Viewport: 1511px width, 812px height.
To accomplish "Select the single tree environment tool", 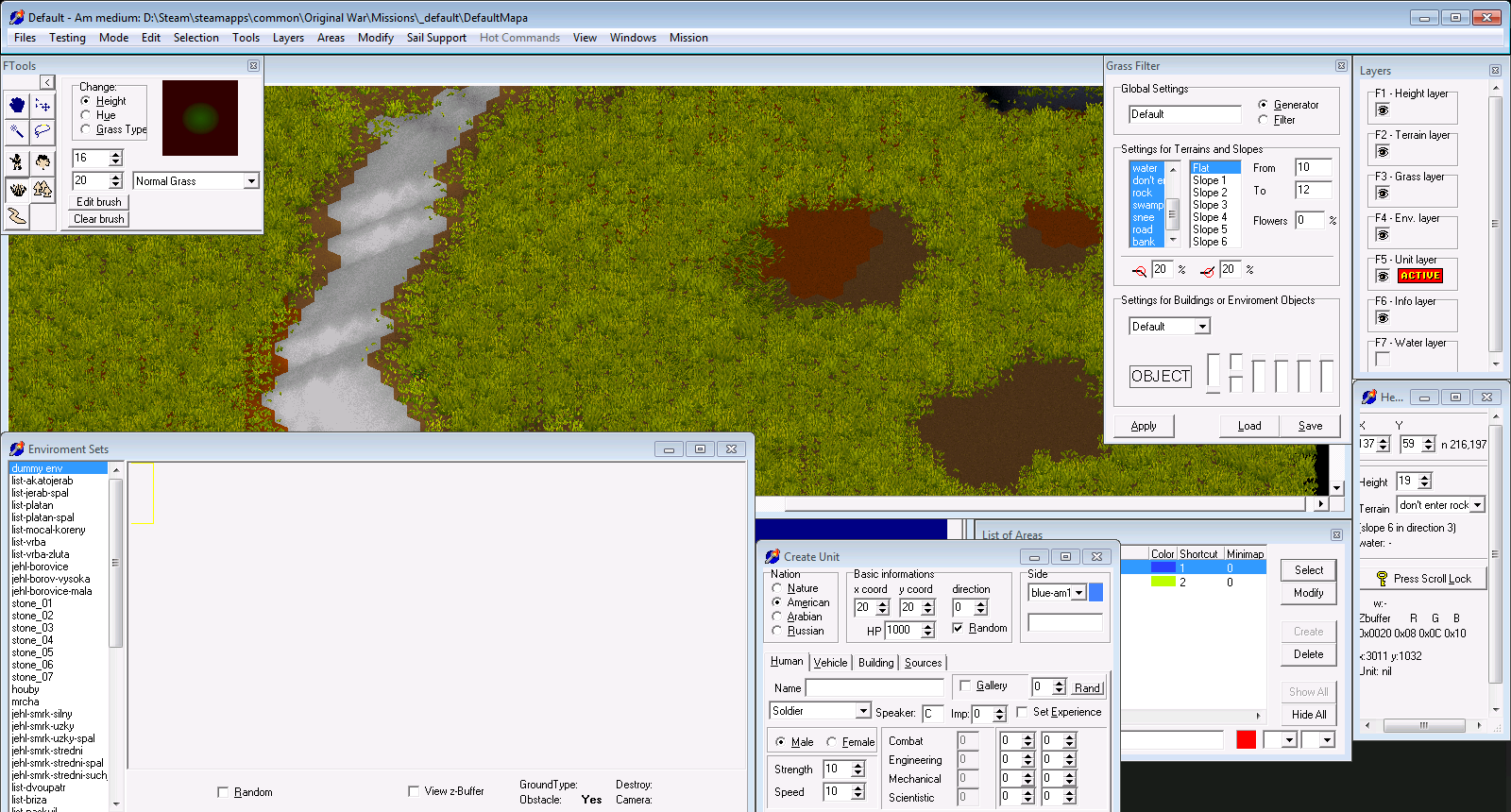I will point(42,162).
